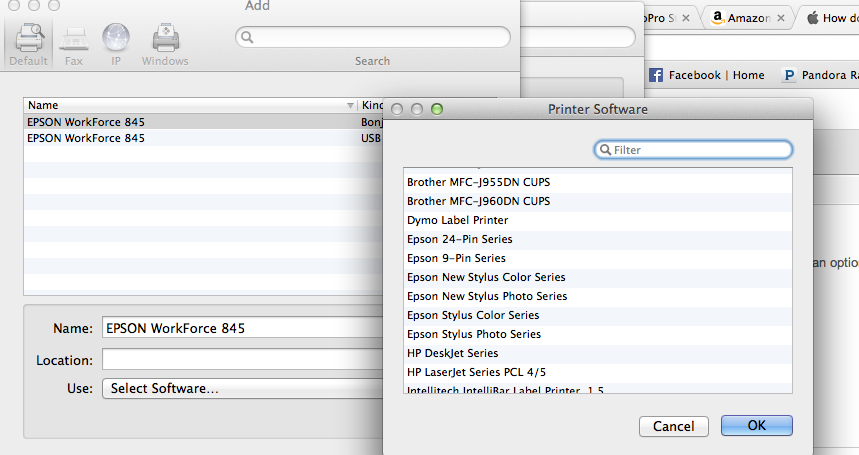Select the USB EPSON WorkForce 845 row

(204, 138)
